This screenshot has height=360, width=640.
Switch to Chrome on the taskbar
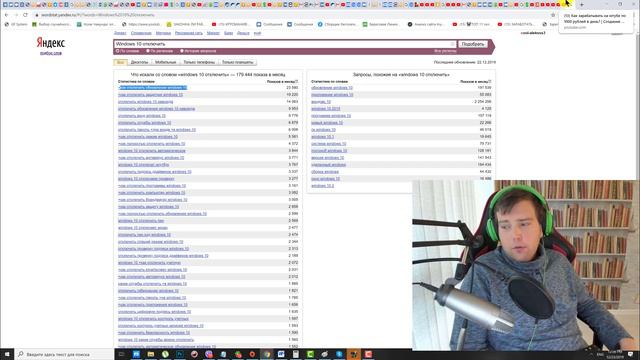pos(267,354)
